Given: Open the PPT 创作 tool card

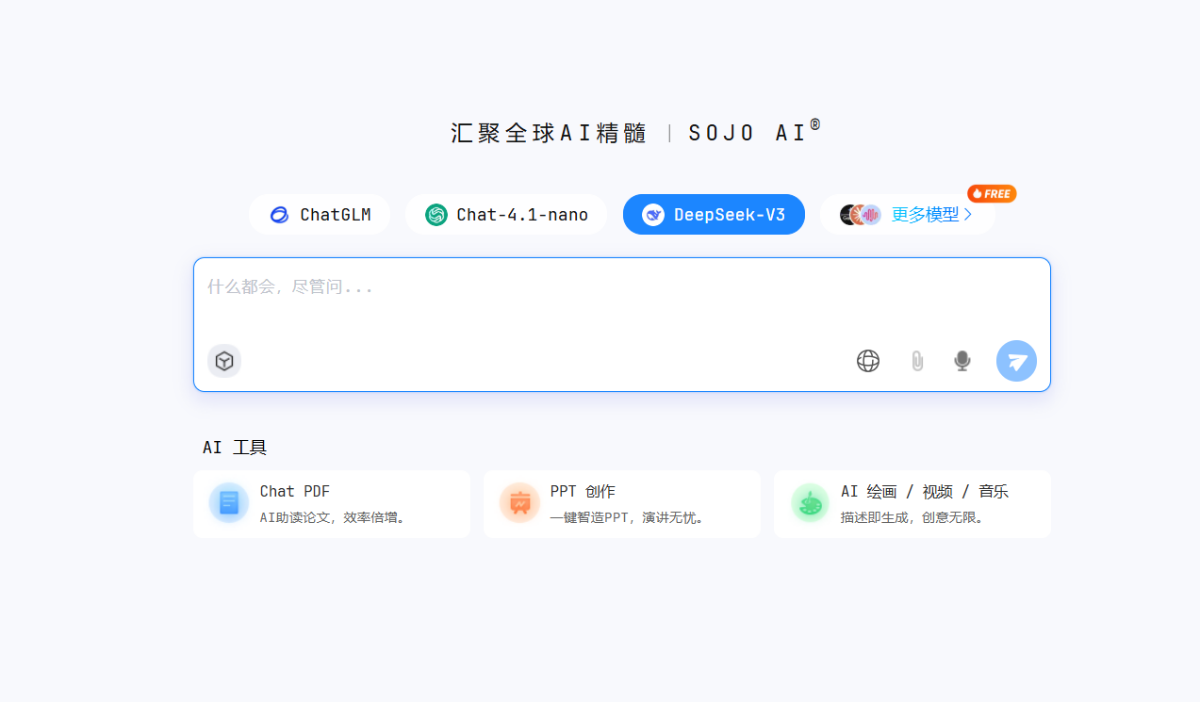Looking at the screenshot, I should (x=622, y=504).
